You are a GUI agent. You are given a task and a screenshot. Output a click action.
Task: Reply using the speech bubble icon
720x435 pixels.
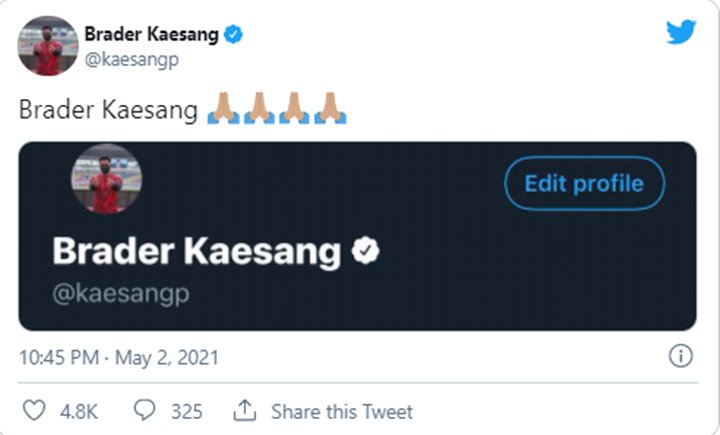144,411
